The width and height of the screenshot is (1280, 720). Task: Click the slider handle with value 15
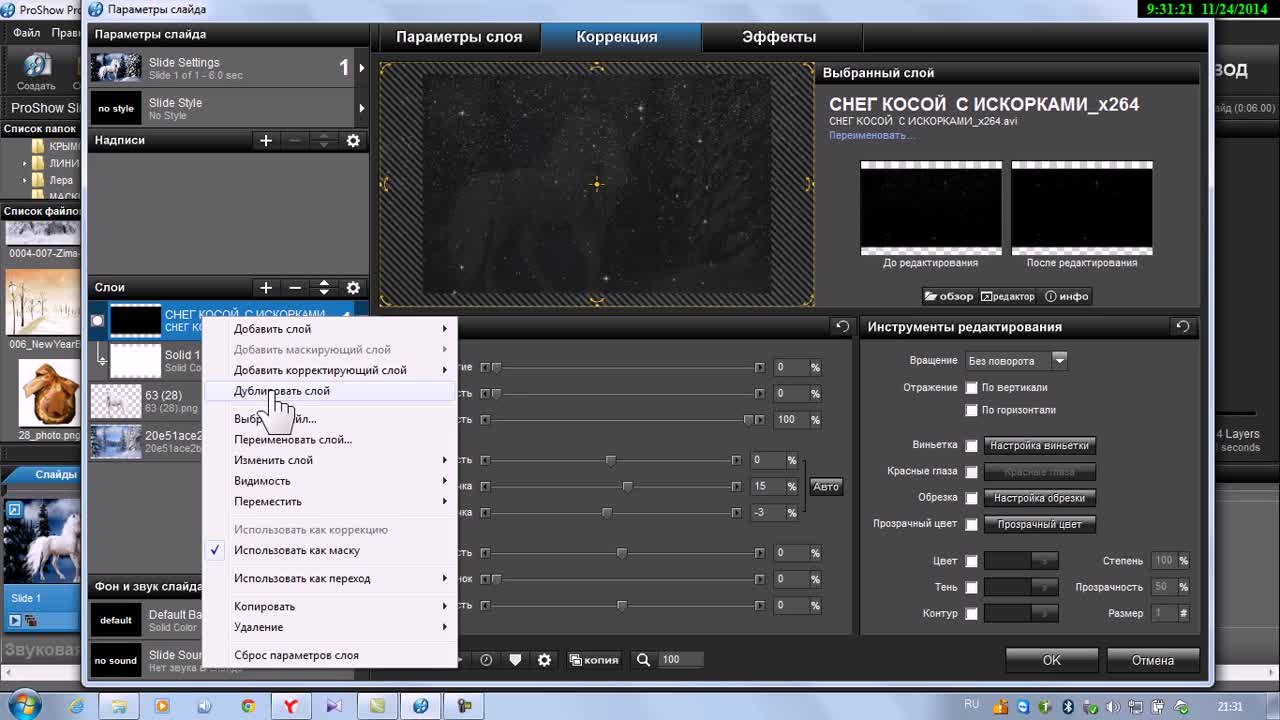[x=627, y=487]
